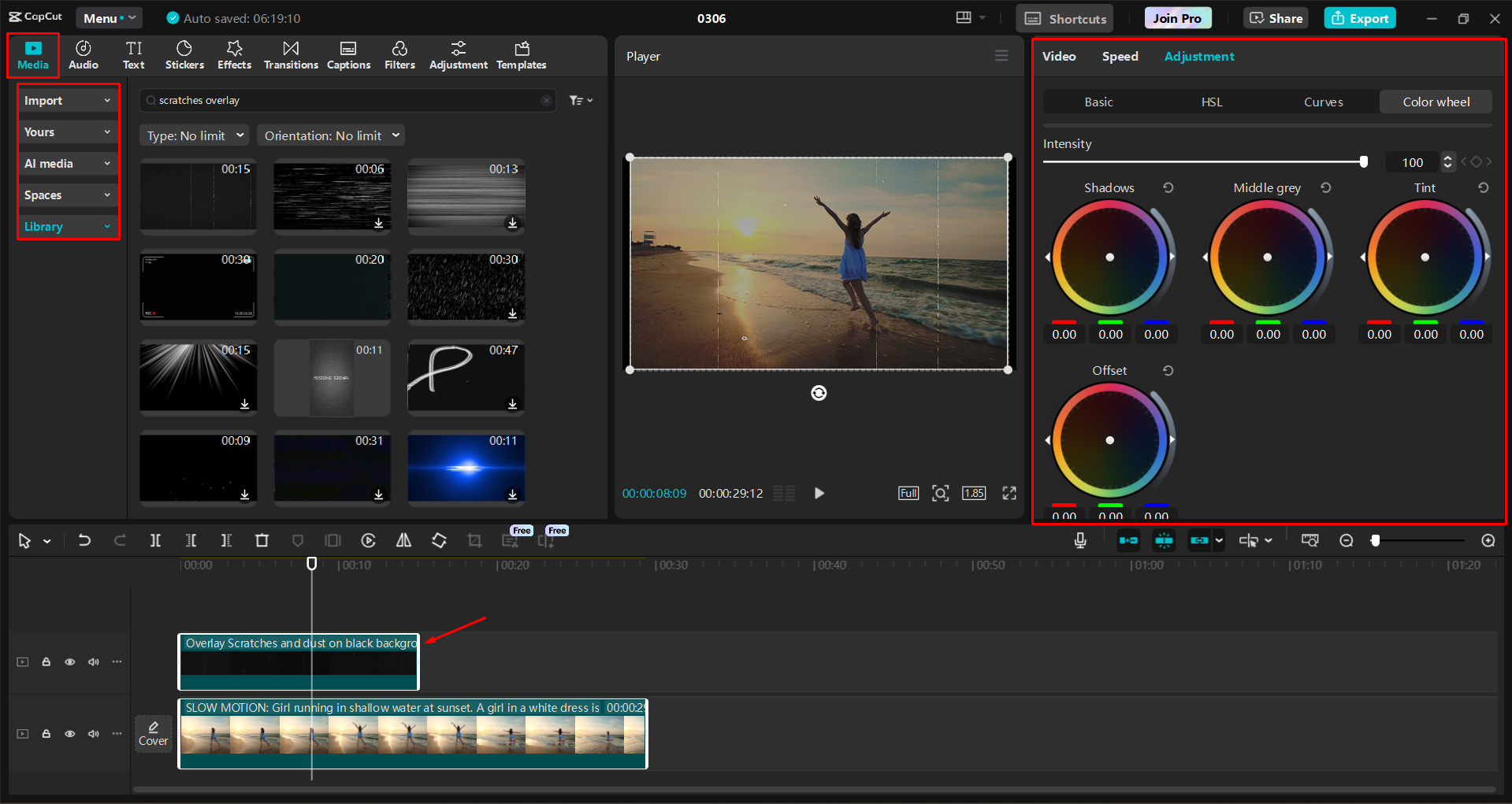
Task: Reset the Shadows color wheel
Action: tap(1168, 187)
